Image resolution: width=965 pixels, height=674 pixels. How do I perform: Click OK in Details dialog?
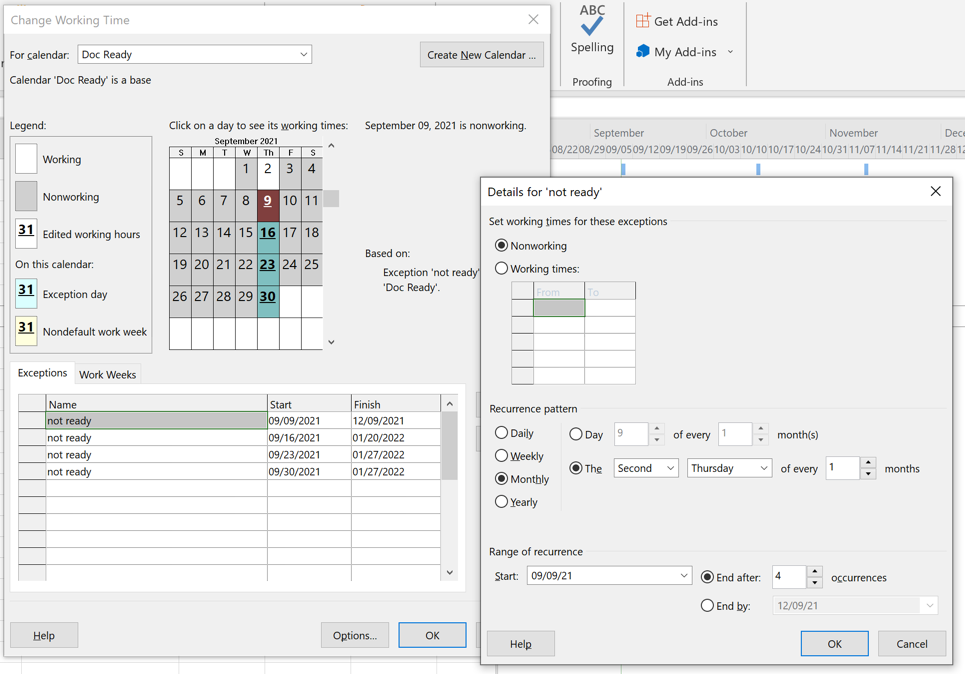point(835,644)
